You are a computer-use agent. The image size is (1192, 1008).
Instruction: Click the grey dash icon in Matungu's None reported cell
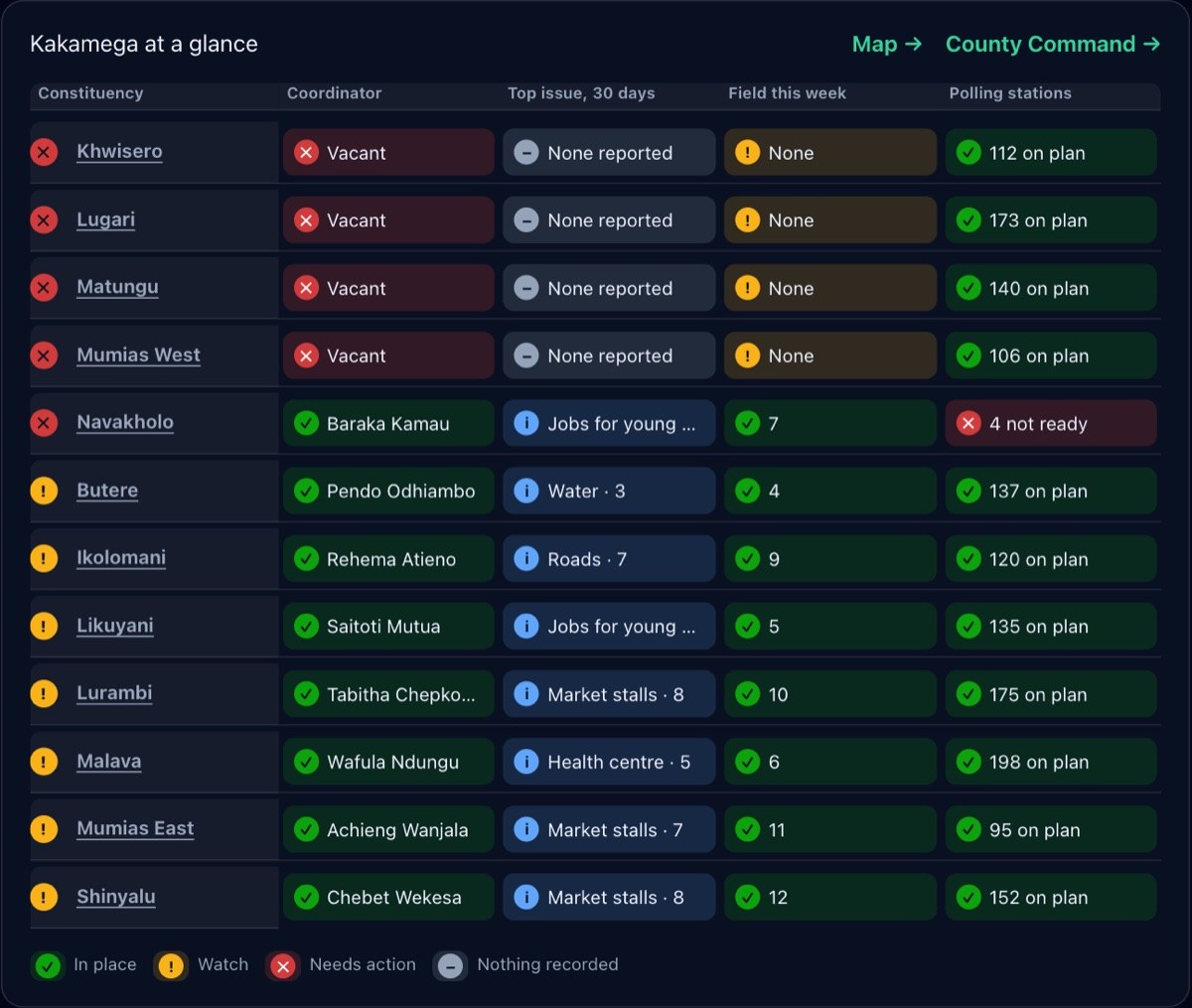(x=526, y=288)
